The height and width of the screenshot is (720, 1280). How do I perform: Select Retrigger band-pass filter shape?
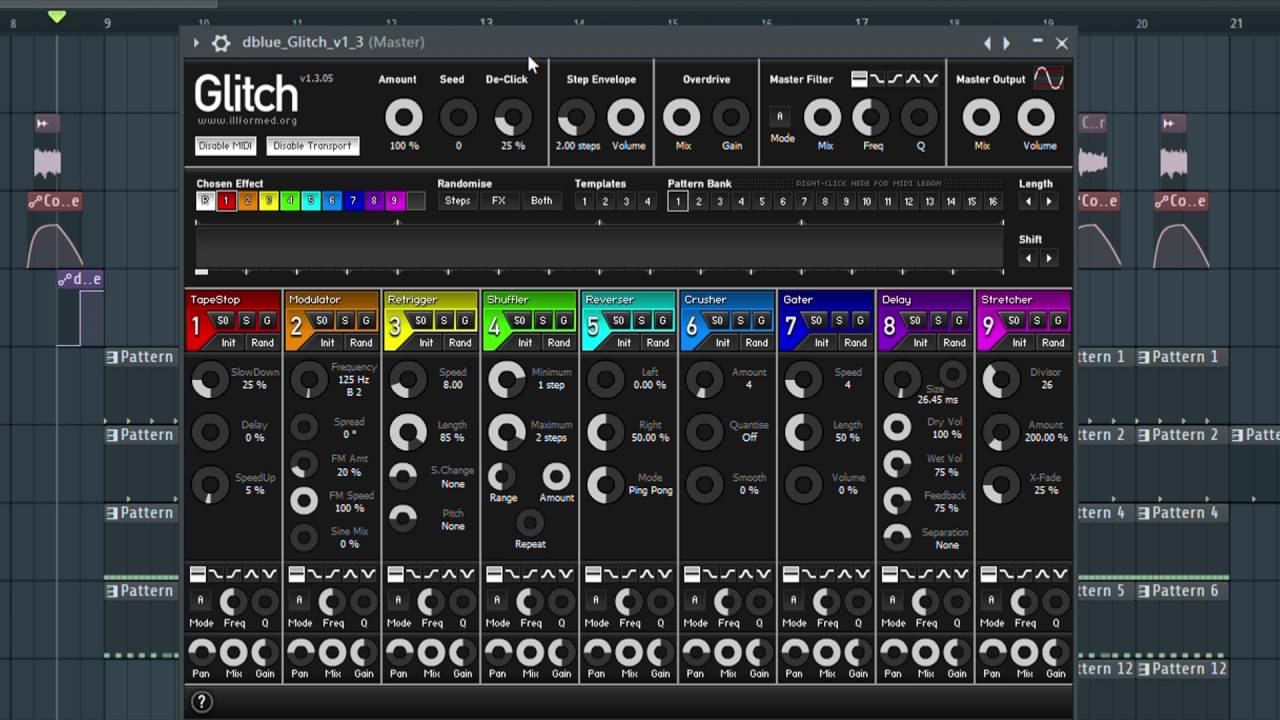pos(450,574)
